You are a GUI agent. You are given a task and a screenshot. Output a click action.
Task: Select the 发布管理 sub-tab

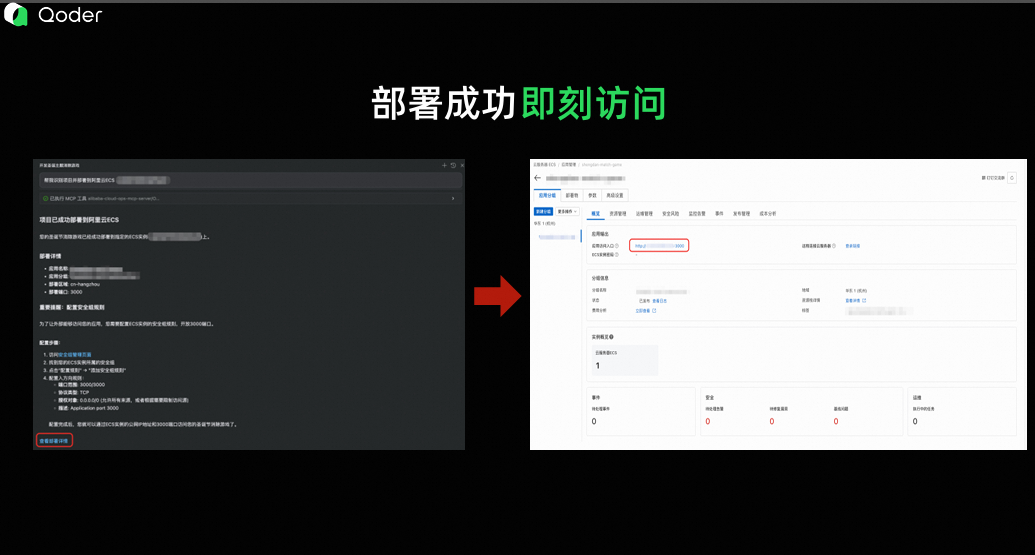pos(741,214)
